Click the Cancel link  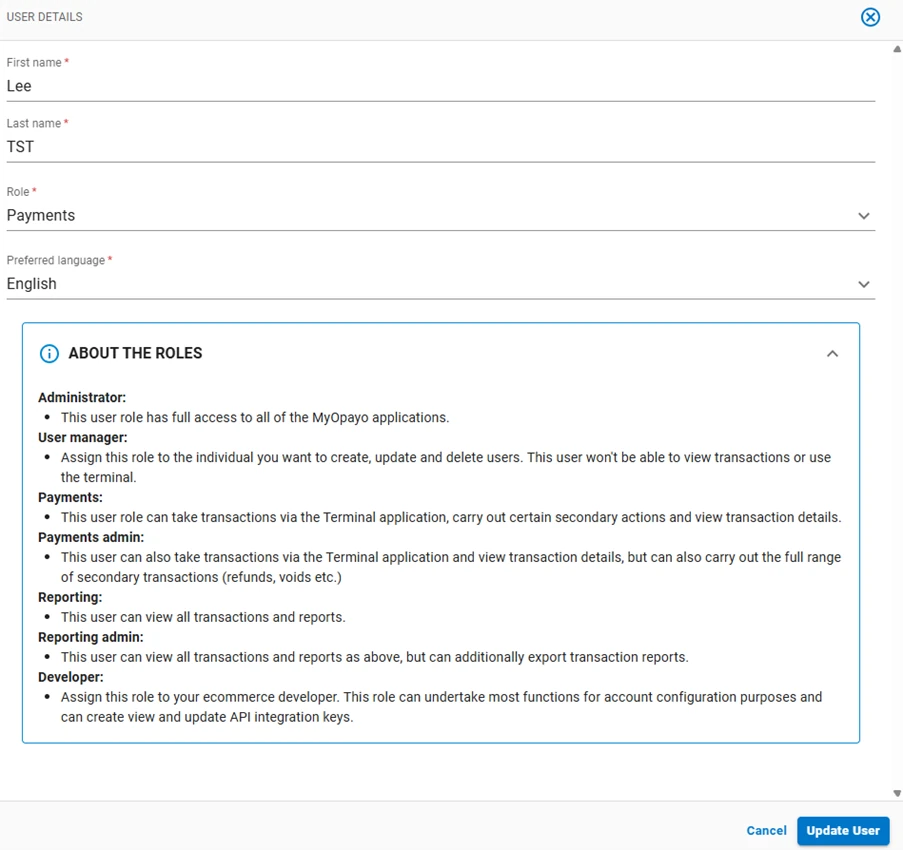[766, 830]
